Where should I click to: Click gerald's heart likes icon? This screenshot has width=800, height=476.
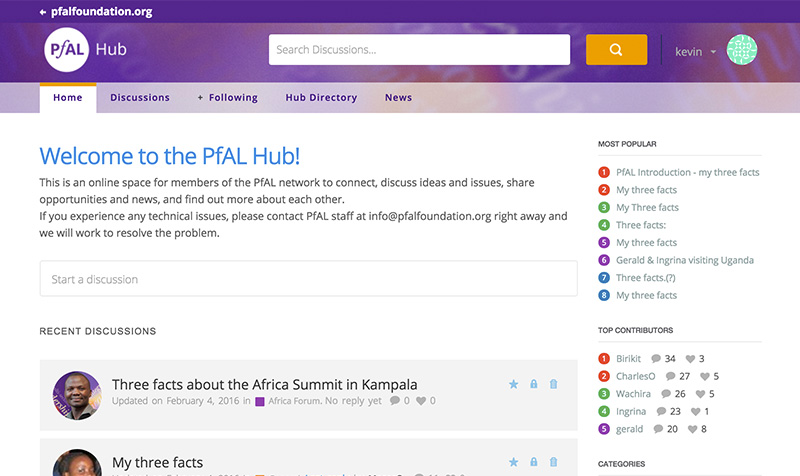pos(692,429)
